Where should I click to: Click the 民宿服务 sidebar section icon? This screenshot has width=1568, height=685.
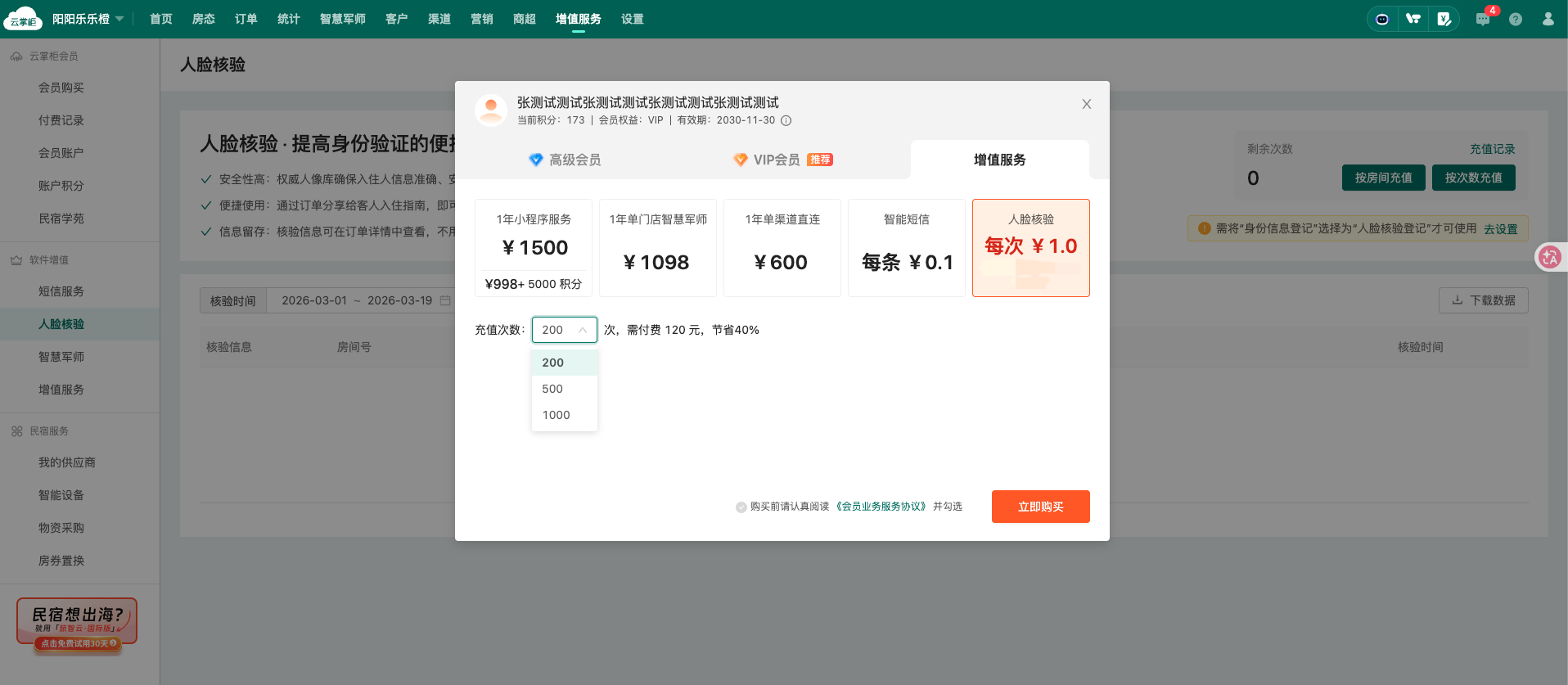click(x=16, y=431)
